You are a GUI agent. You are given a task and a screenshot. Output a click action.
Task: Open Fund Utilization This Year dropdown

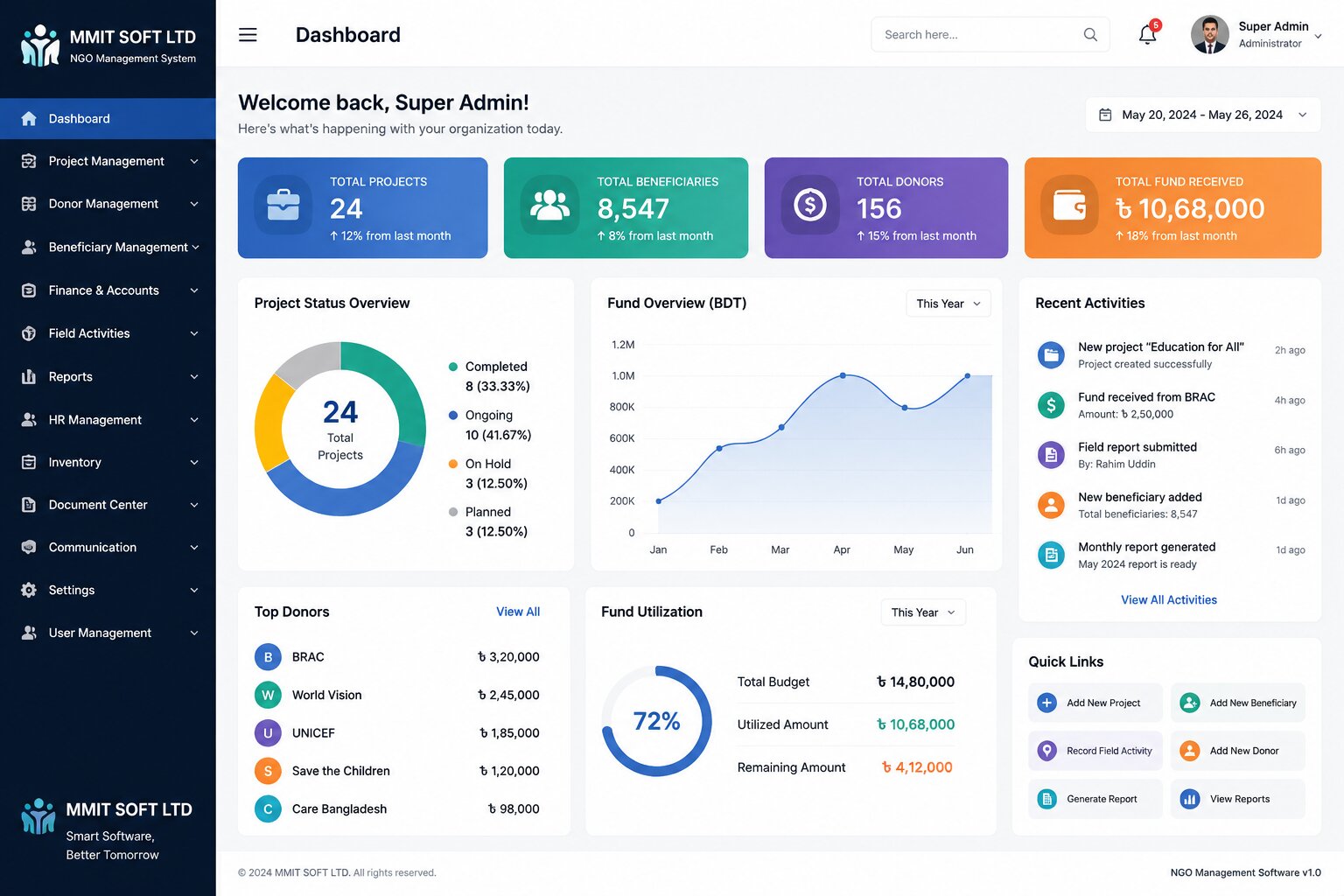923,612
